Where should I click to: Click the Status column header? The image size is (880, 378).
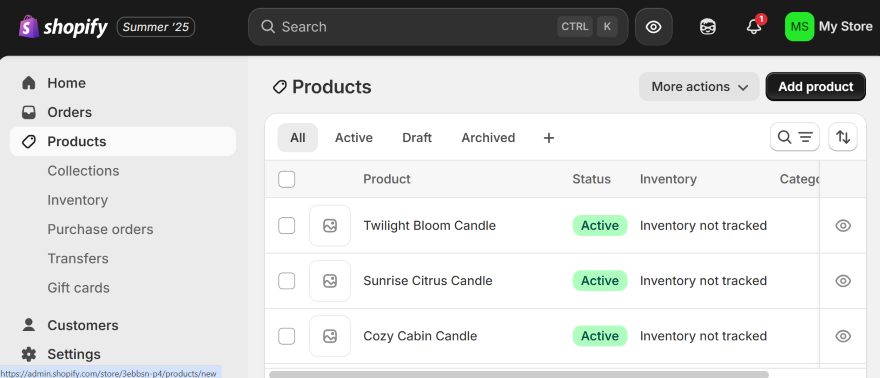point(592,179)
